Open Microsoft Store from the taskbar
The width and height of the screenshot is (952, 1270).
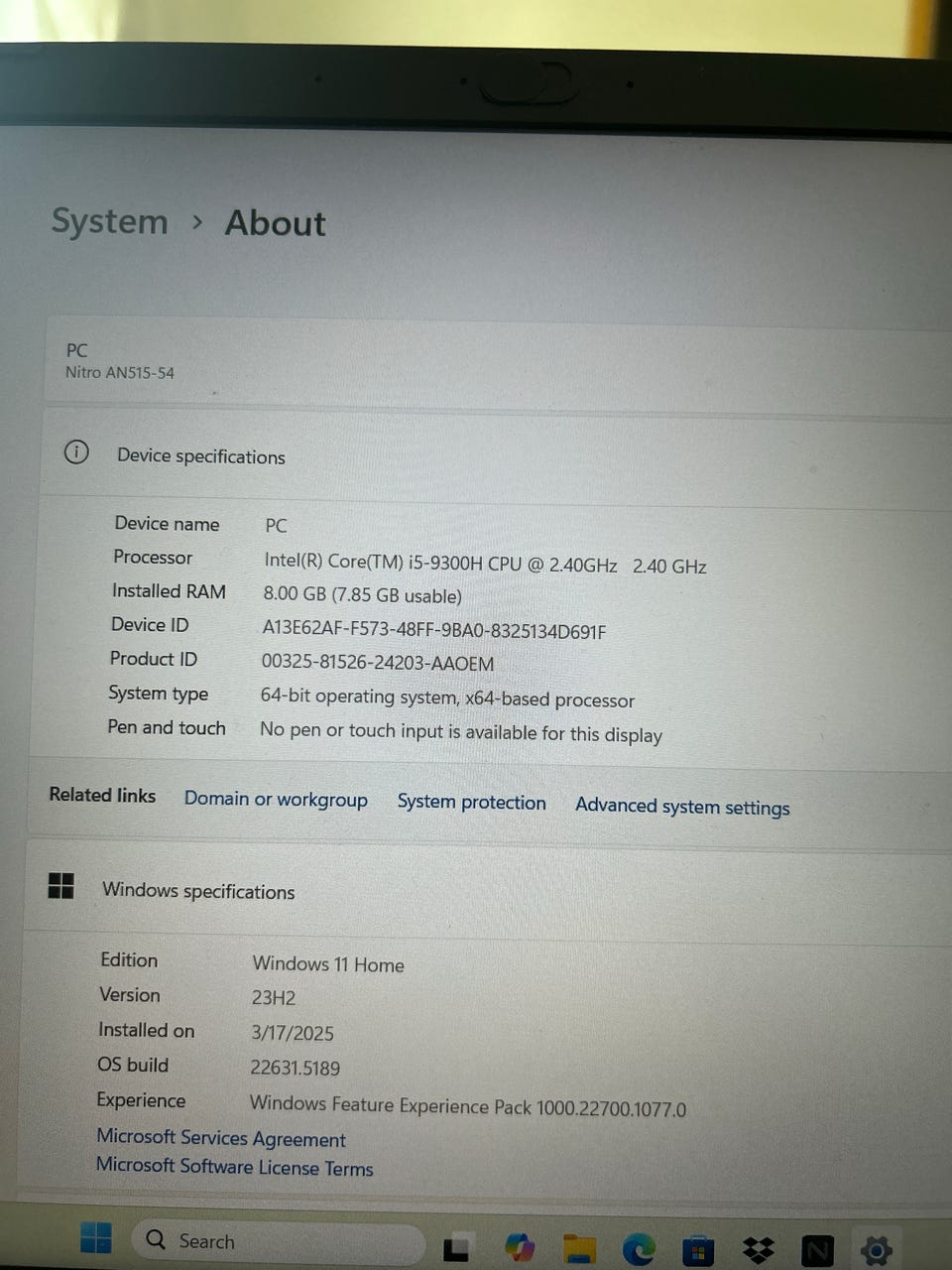tap(698, 1251)
